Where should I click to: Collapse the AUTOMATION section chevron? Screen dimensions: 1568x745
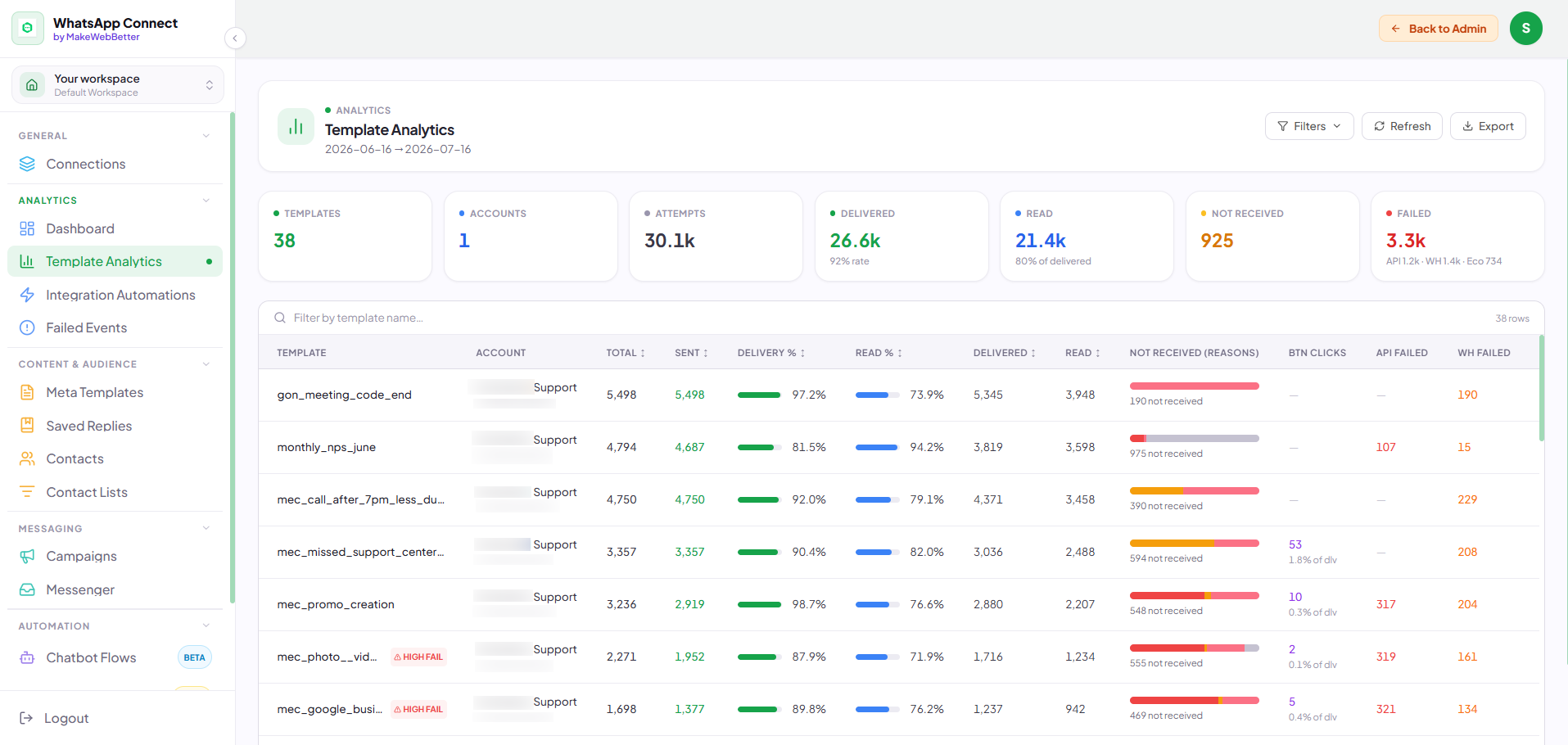[x=206, y=625]
